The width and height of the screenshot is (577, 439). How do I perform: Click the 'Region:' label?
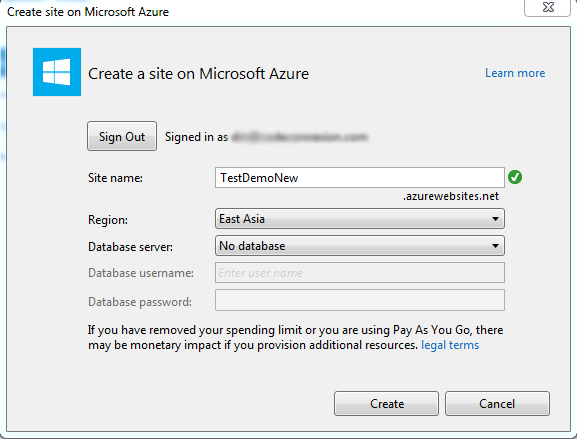click(108, 220)
